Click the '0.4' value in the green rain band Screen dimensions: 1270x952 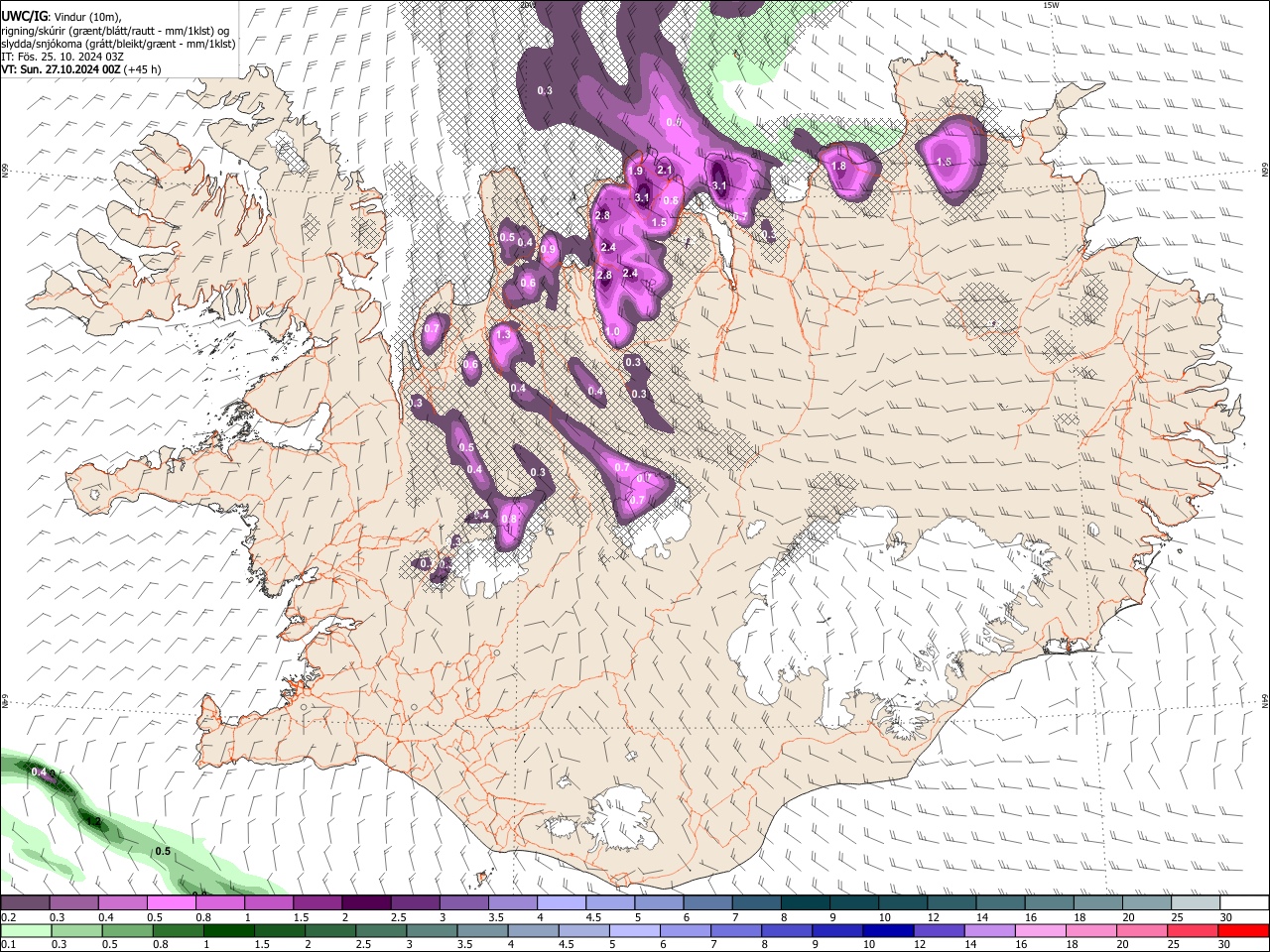click(x=39, y=772)
